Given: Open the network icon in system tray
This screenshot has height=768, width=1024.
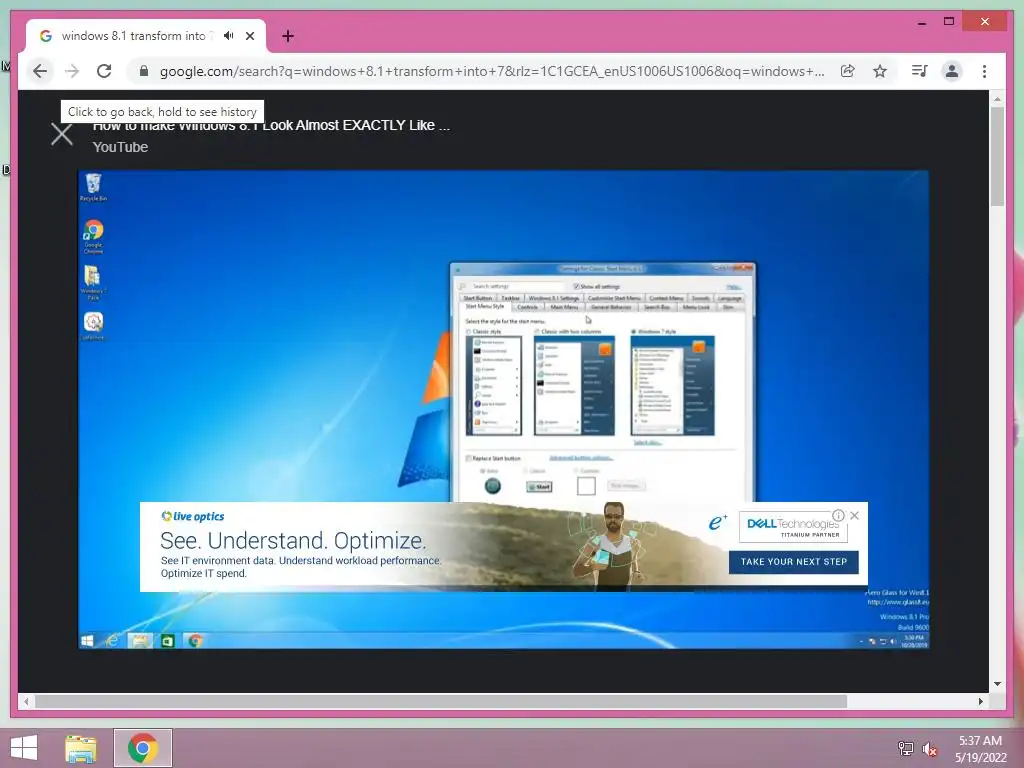Looking at the screenshot, I should pyautogui.click(x=906, y=748).
